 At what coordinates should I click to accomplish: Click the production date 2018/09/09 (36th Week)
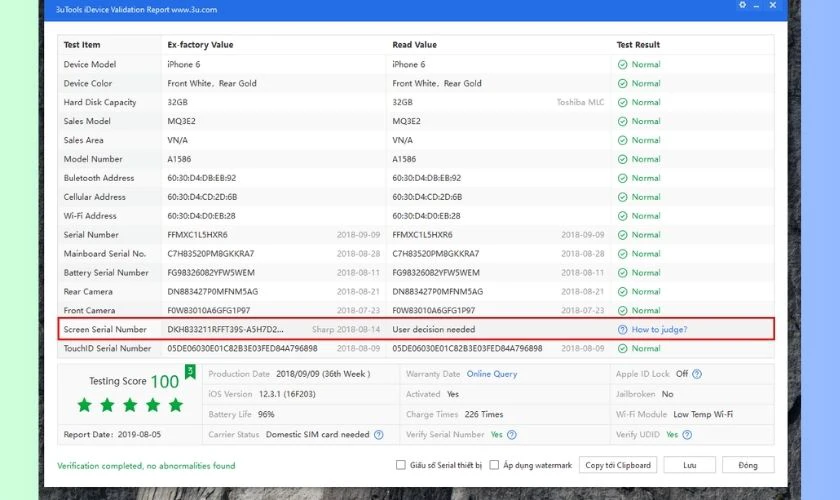click(323, 374)
